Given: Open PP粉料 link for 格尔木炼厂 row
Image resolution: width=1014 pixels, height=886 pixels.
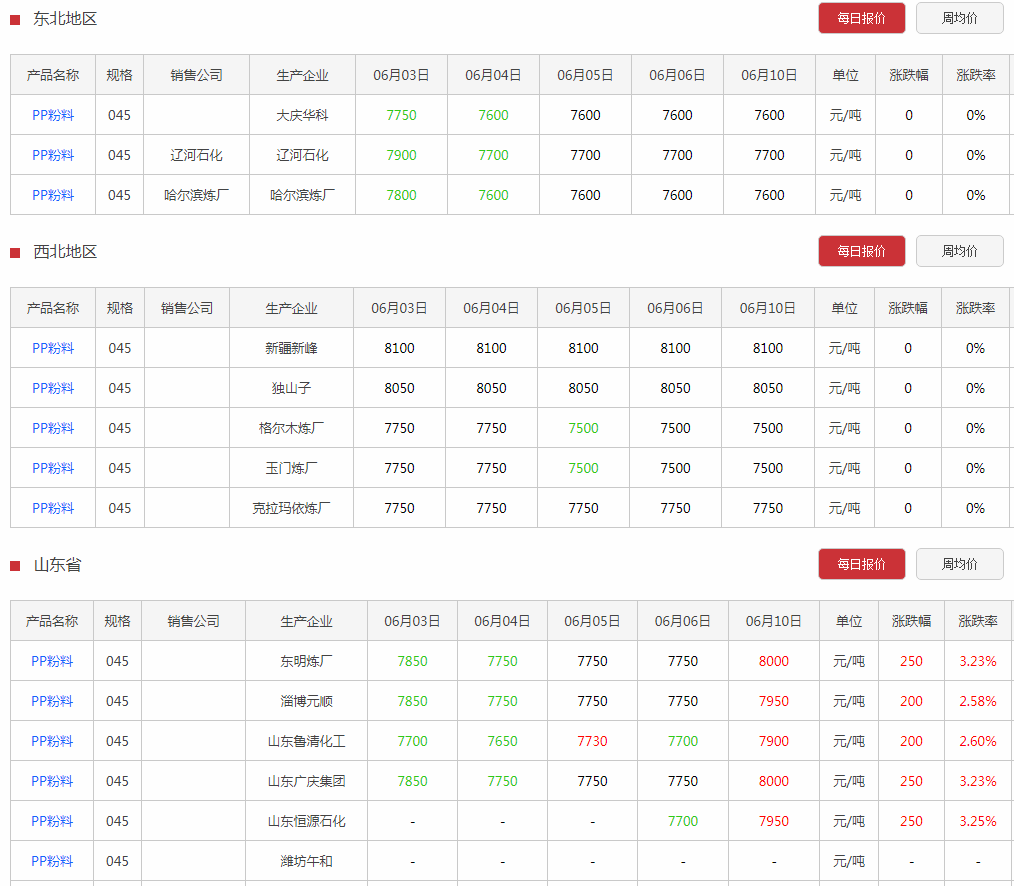Looking at the screenshot, I should pos(53,428).
